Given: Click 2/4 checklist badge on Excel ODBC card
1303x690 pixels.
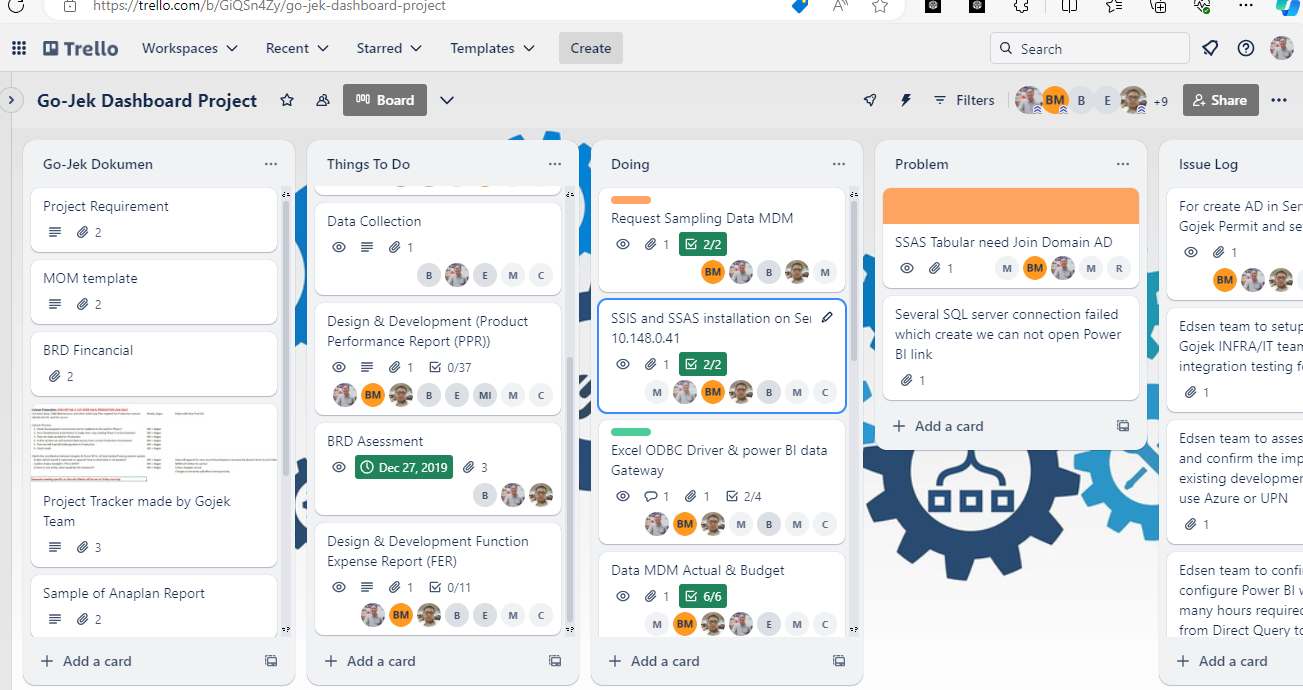Looking at the screenshot, I should click(745, 496).
